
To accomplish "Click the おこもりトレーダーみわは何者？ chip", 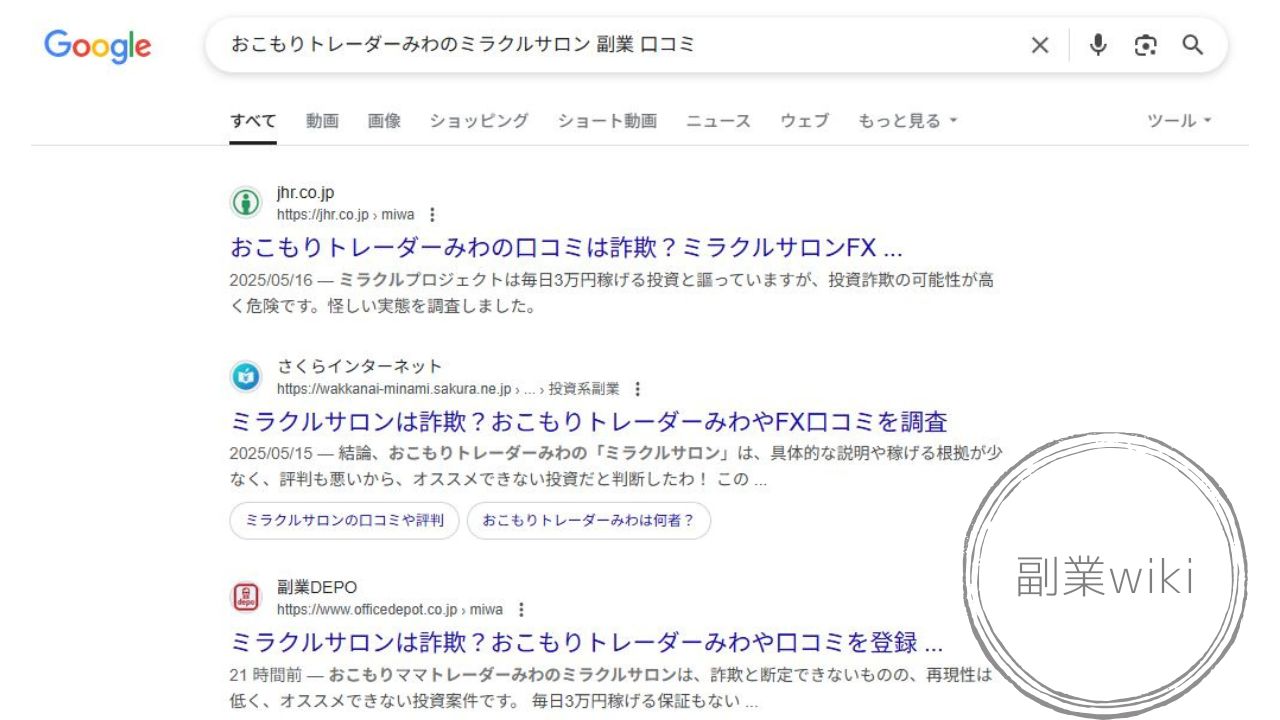I will point(589,521).
